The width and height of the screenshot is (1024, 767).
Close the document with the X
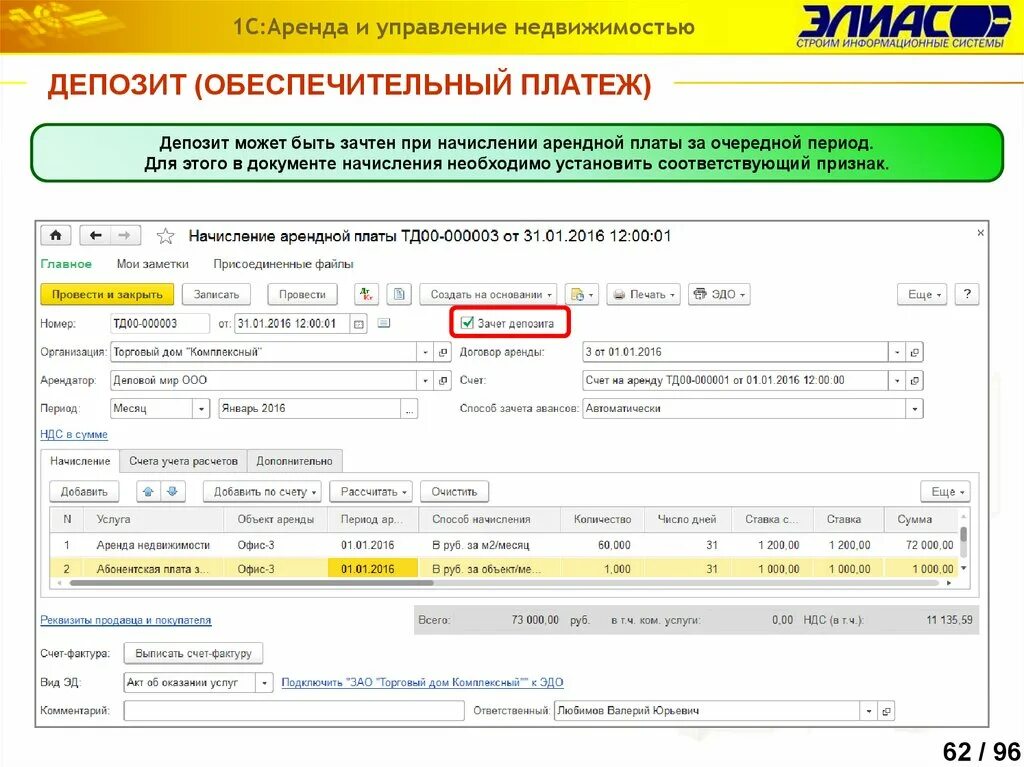pyautogui.click(x=980, y=233)
